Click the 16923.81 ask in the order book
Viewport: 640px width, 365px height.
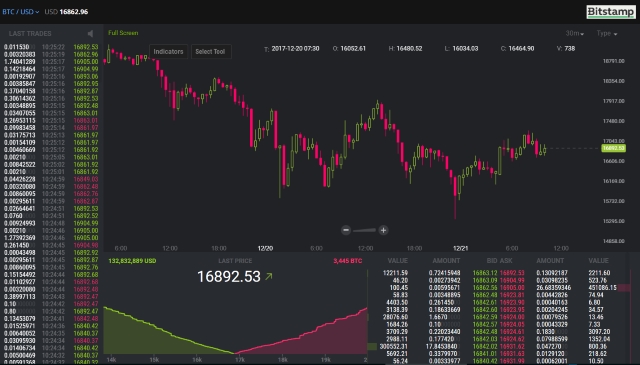[x=512, y=295]
